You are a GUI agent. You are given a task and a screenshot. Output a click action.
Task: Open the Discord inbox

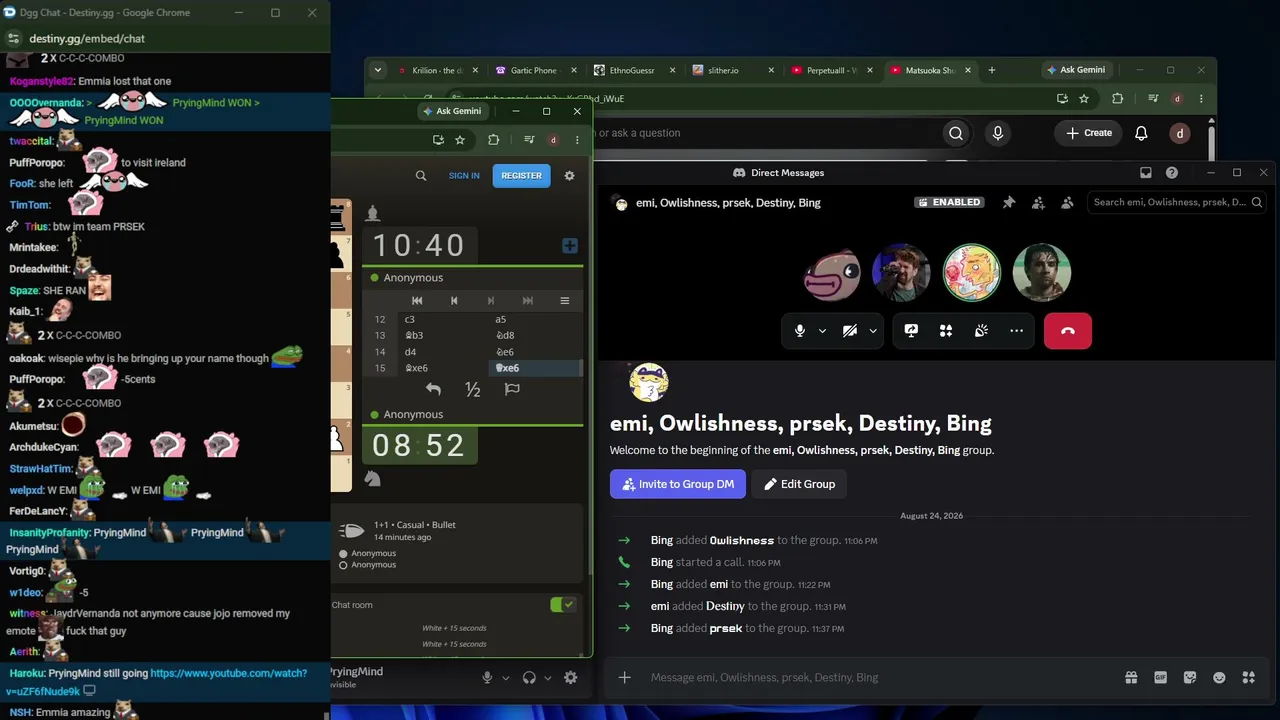click(1146, 173)
